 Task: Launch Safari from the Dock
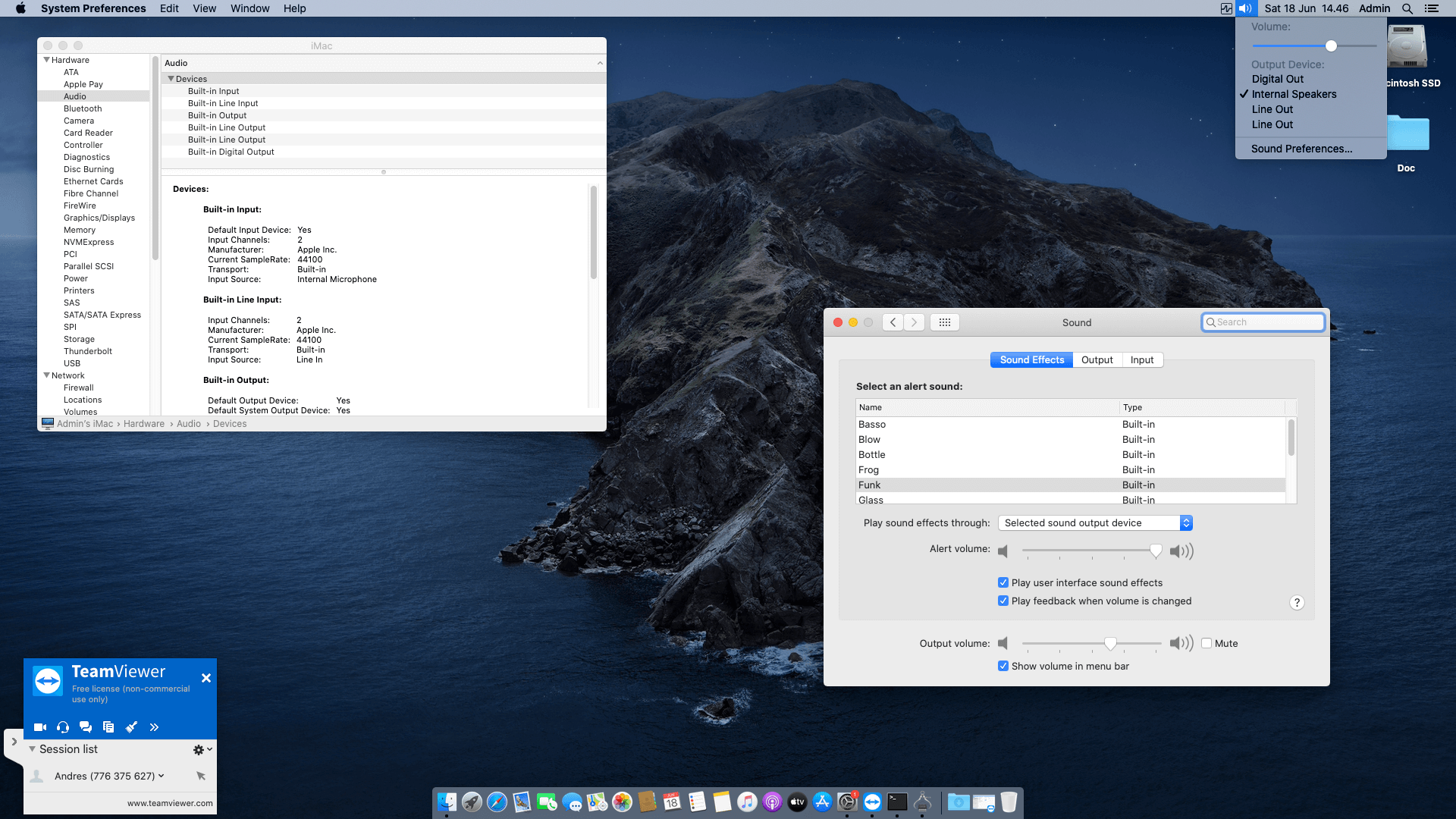point(497,802)
